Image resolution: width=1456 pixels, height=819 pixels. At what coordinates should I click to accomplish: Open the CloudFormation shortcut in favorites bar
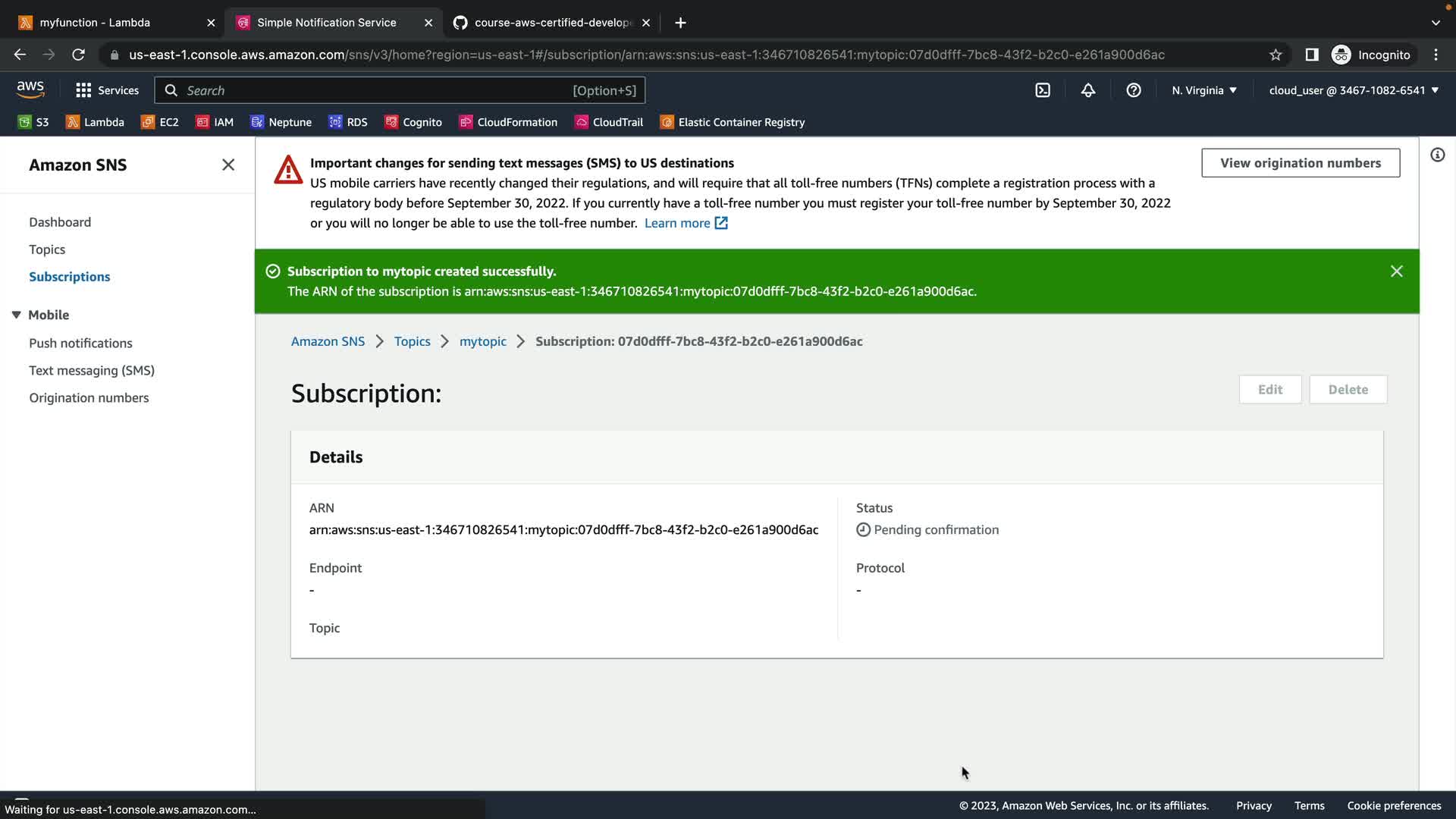[508, 122]
